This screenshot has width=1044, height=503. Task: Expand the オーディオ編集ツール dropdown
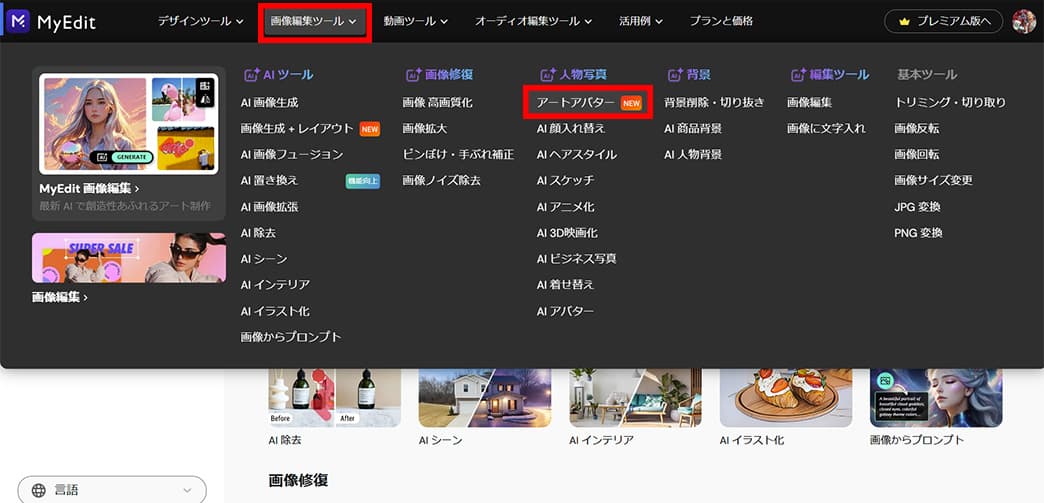(x=533, y=21)
